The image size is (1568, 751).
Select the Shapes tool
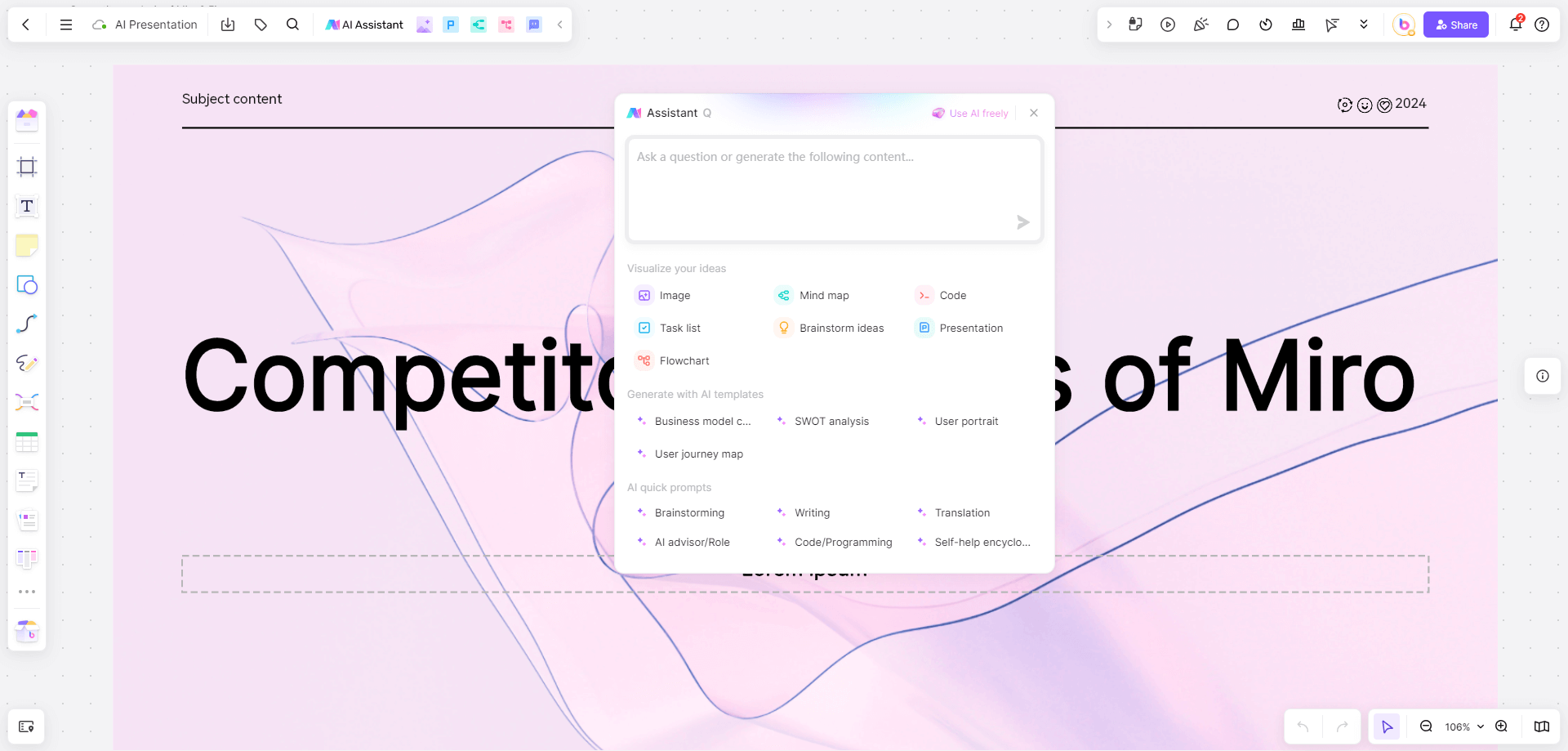(x=27, y=284)
